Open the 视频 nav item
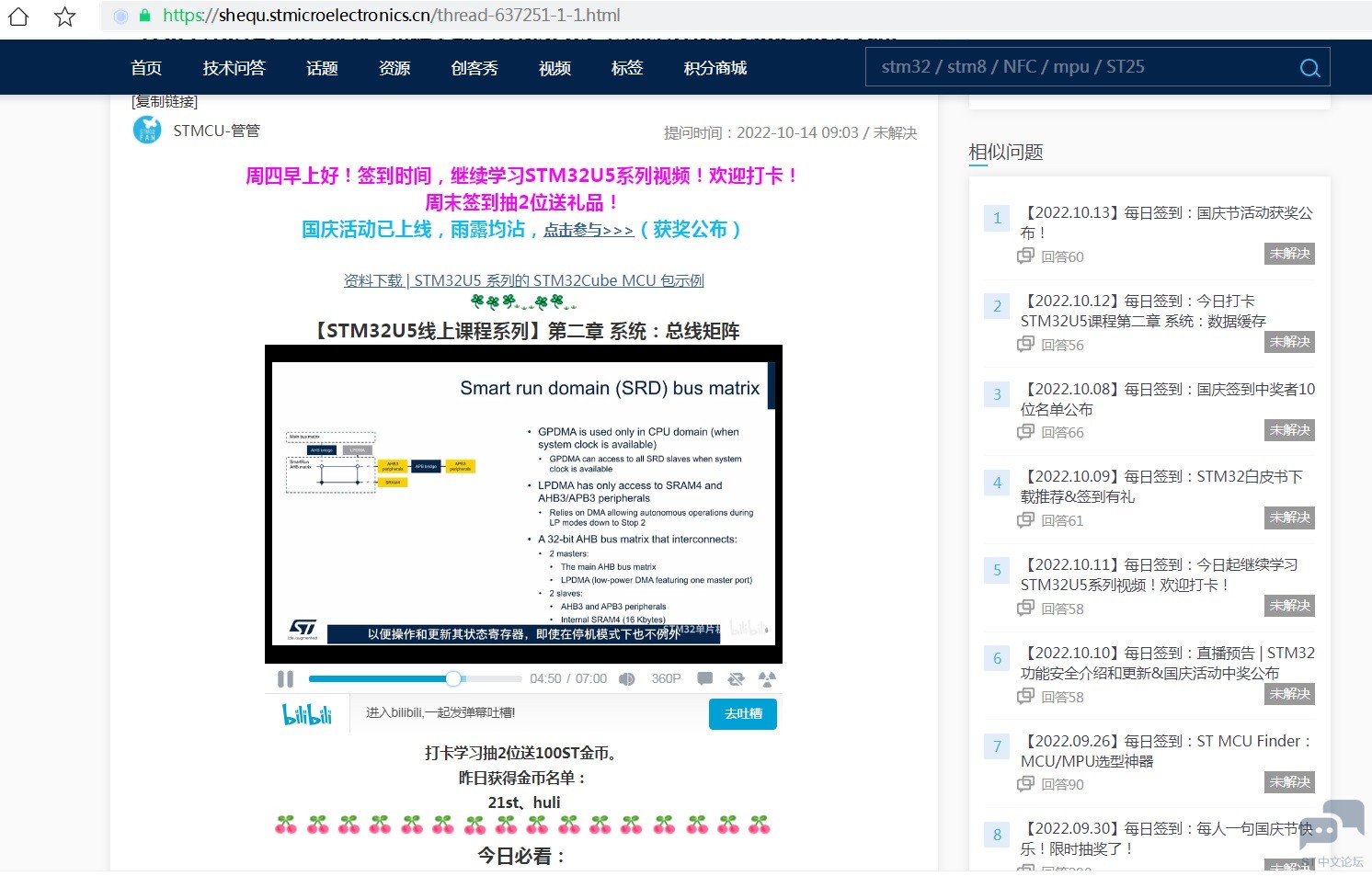The image size is (1372, 876). 555,68
